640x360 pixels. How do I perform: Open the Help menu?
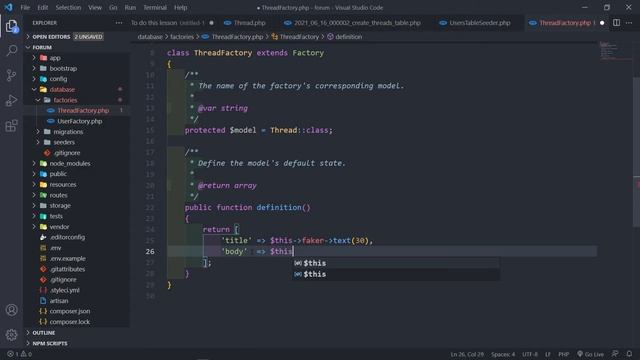(x=180, y=7)
